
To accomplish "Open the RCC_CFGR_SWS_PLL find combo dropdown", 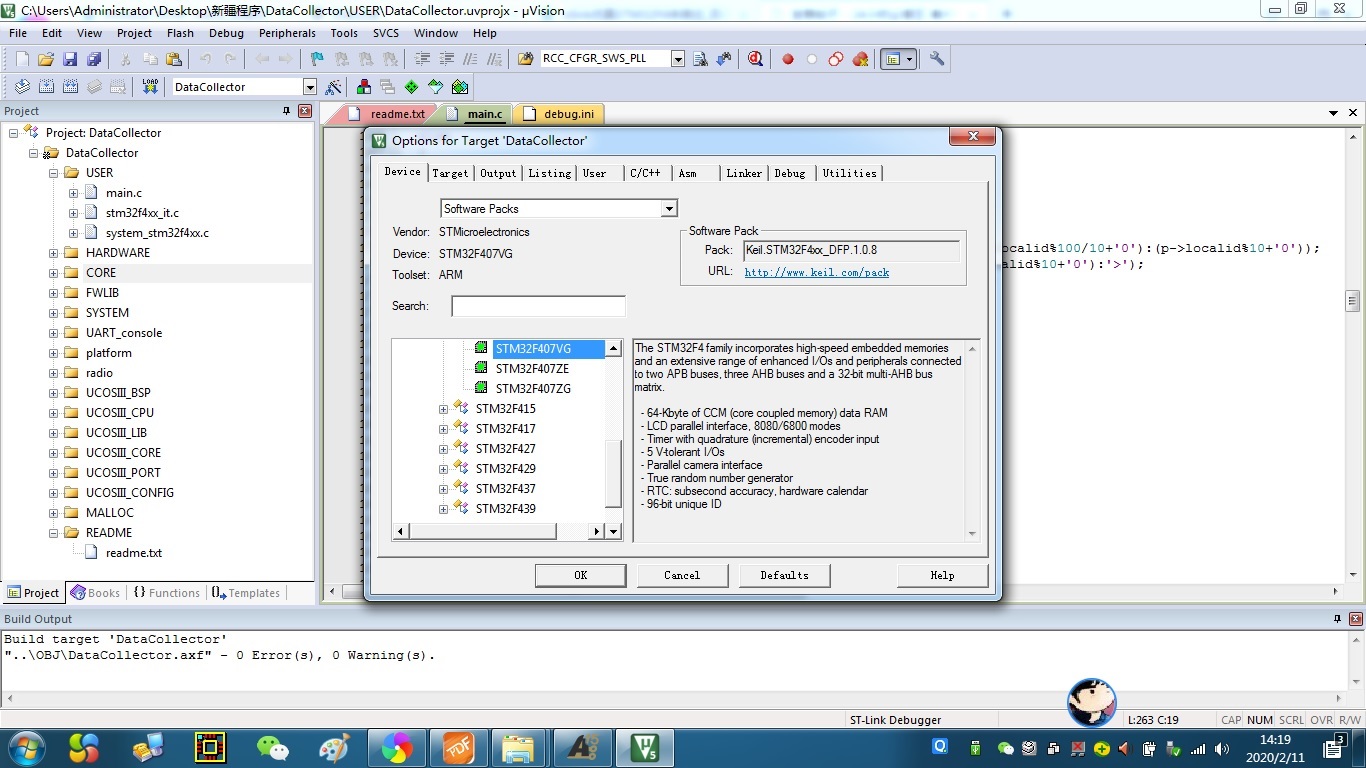I will pos(678,59).
